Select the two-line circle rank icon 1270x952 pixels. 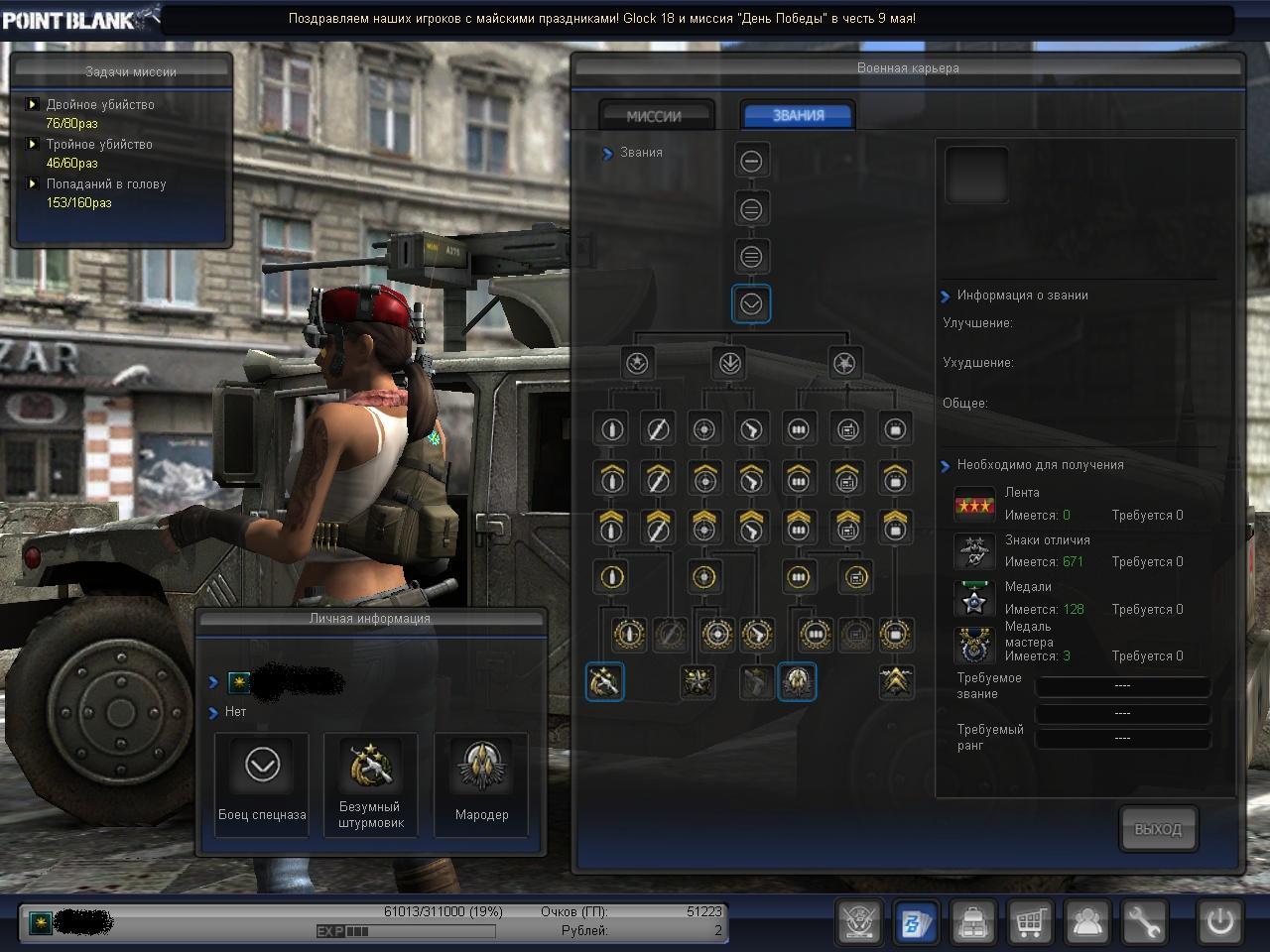(x=751, y=209)
